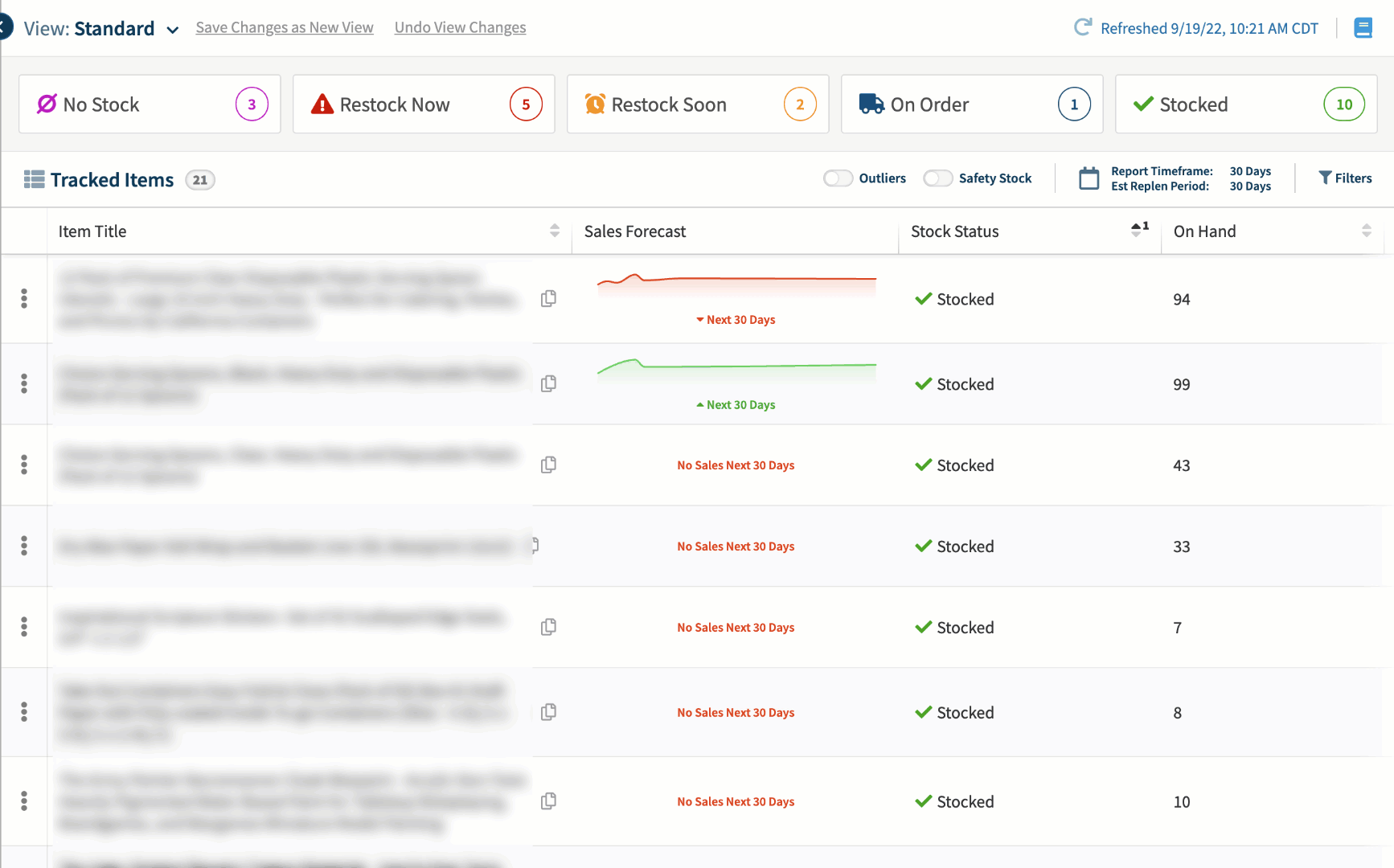This screenshot has height=868, width=1394.
Task: Open row menu for the 10 on-hand item
Action: click(x=24, y=801)
